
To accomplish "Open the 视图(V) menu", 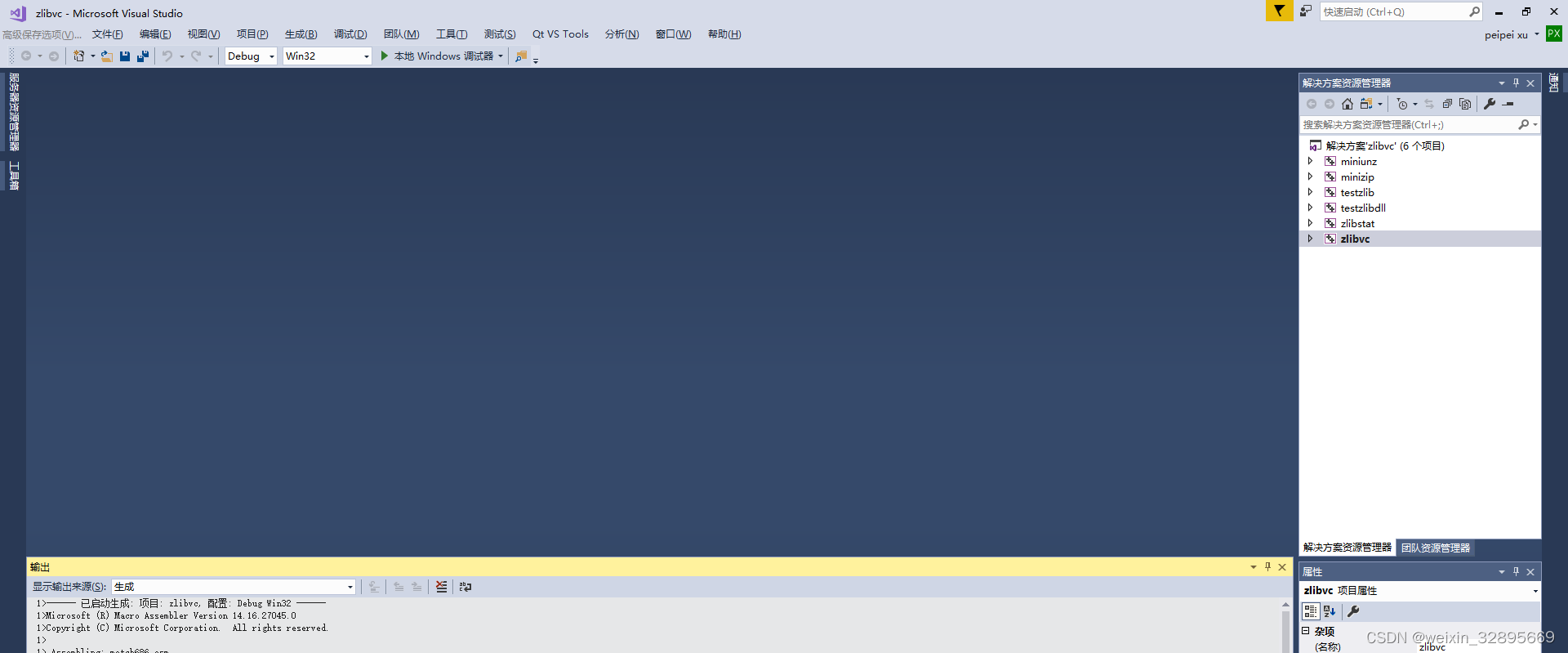I will point(203,34).
